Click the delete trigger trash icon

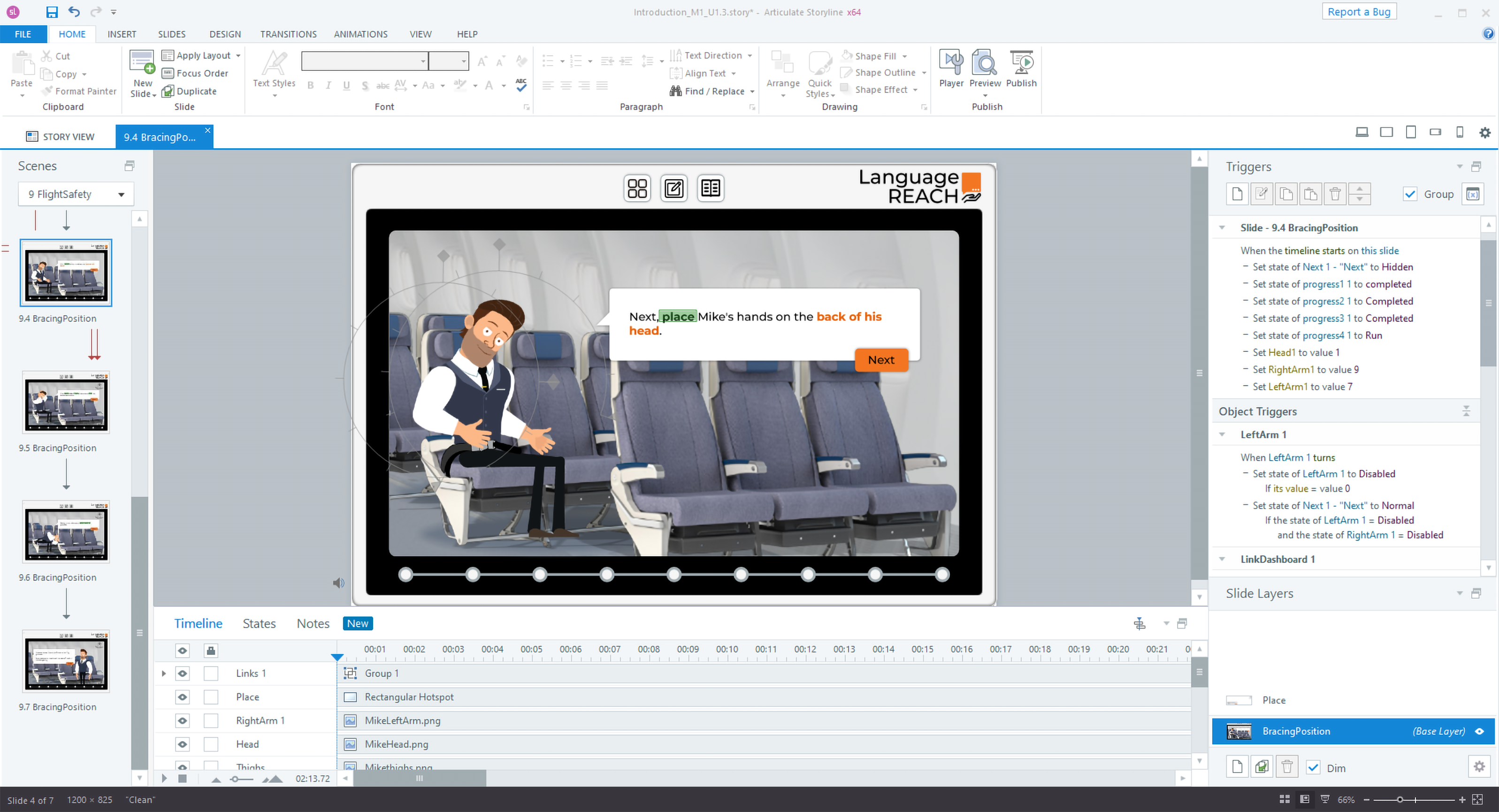[x=1335, y=194]
